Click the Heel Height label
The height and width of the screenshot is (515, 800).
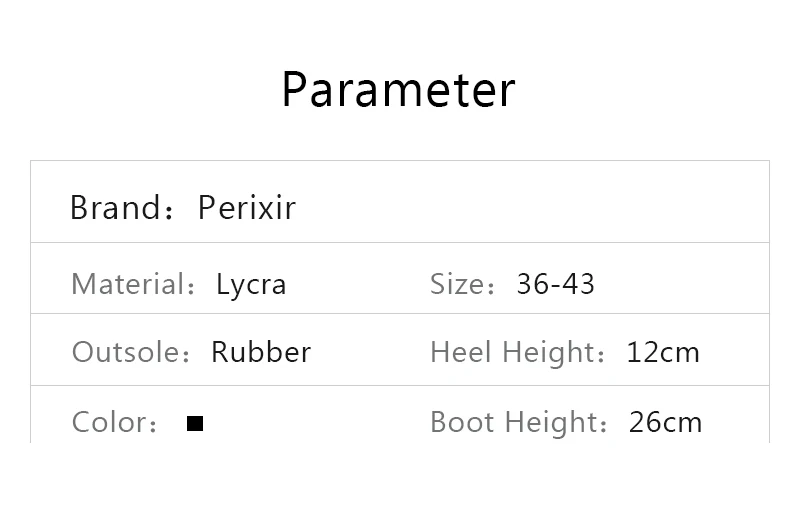pyautogui.click(x=513, y=352)
